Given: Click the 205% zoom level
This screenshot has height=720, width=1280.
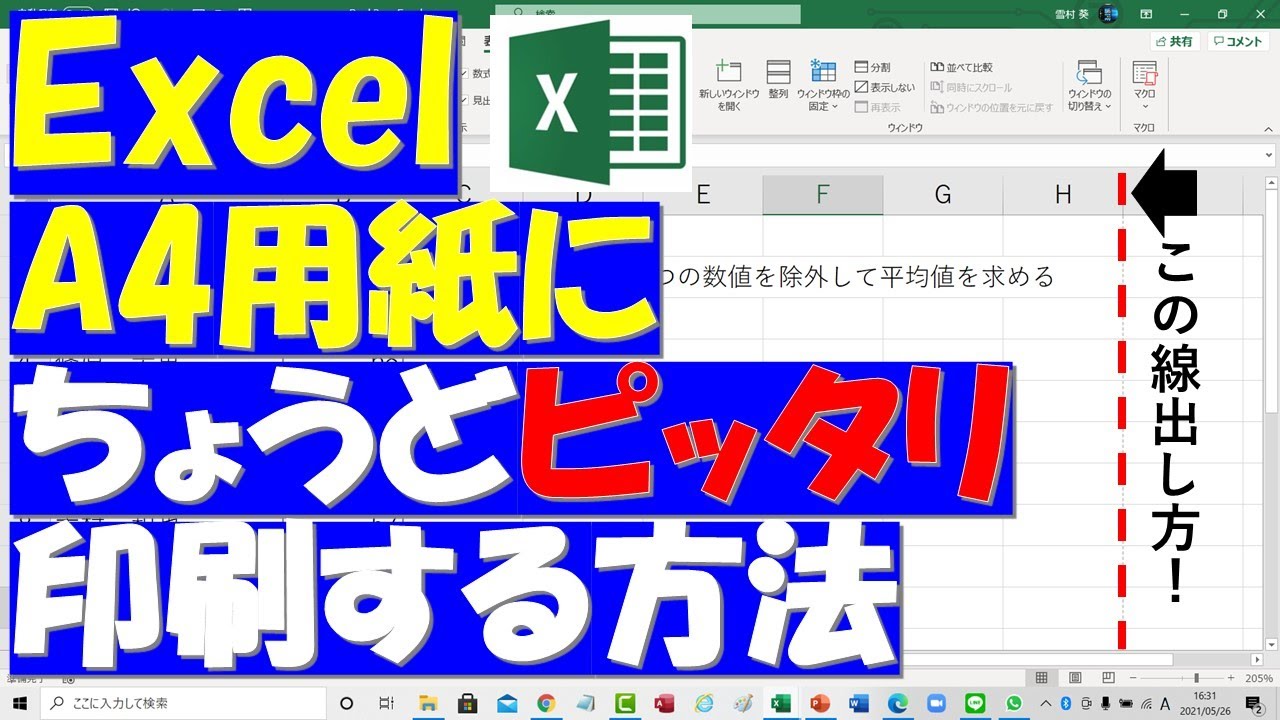Looking at the screenshot, I should [1259, 678].
